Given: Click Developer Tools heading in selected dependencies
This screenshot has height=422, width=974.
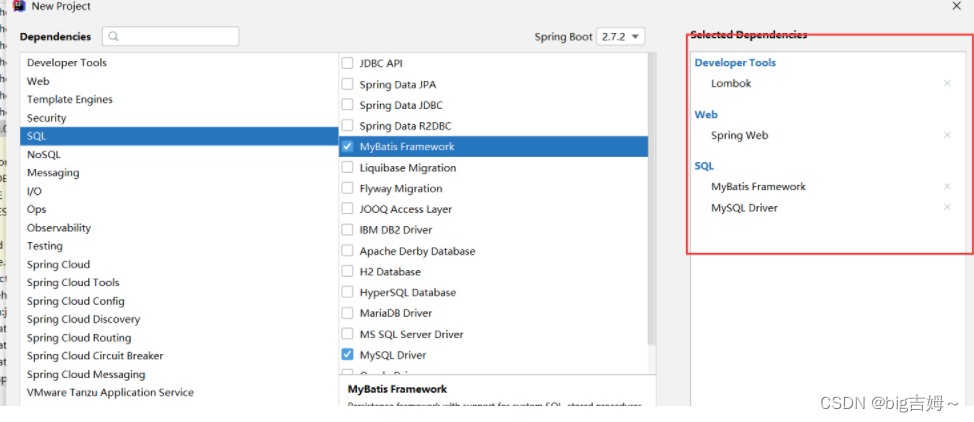Looking at the screenshot, I should point(735,63).
